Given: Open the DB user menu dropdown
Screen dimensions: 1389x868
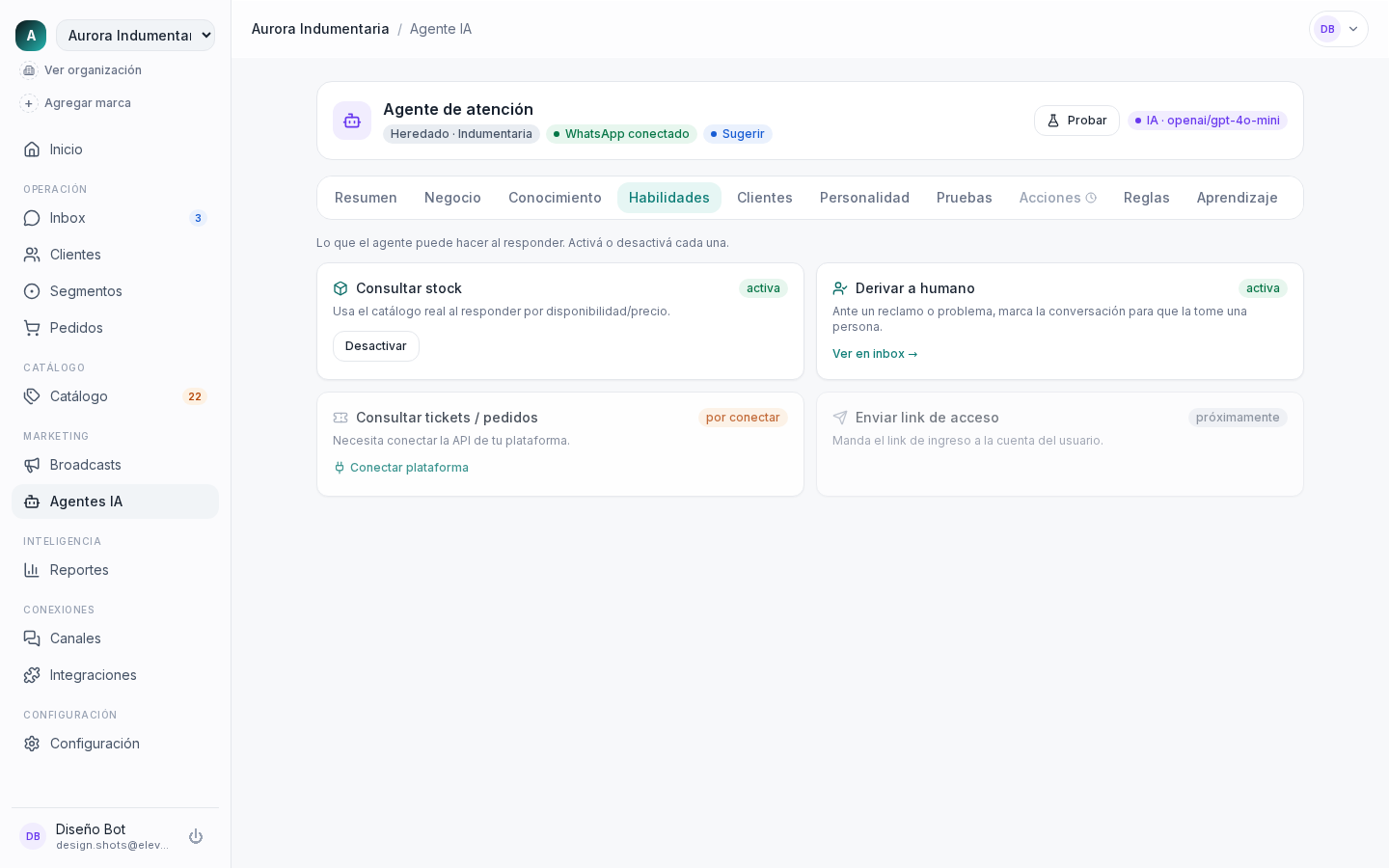Looking at the screenshot, I should coord(1339,29).
